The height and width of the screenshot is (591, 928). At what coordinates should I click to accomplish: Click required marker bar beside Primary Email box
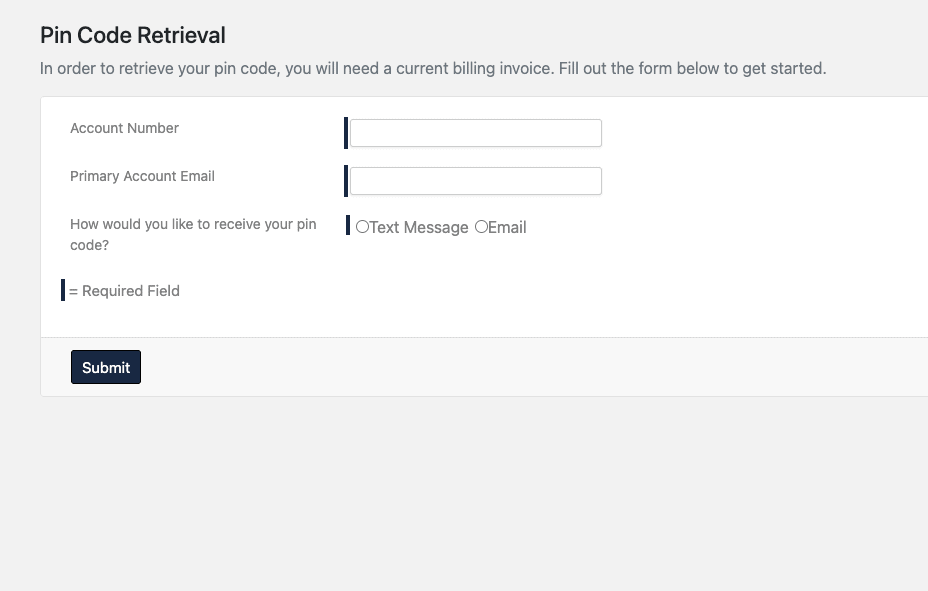click(x=346, y=181)
